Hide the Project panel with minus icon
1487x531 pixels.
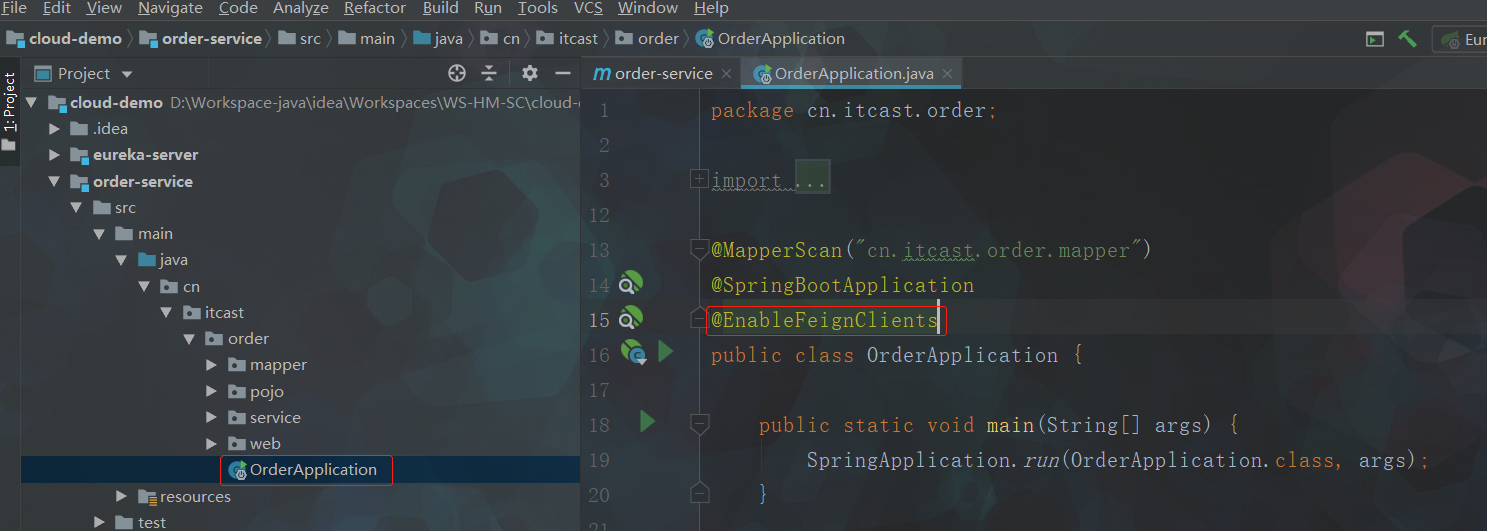point(563,73)
